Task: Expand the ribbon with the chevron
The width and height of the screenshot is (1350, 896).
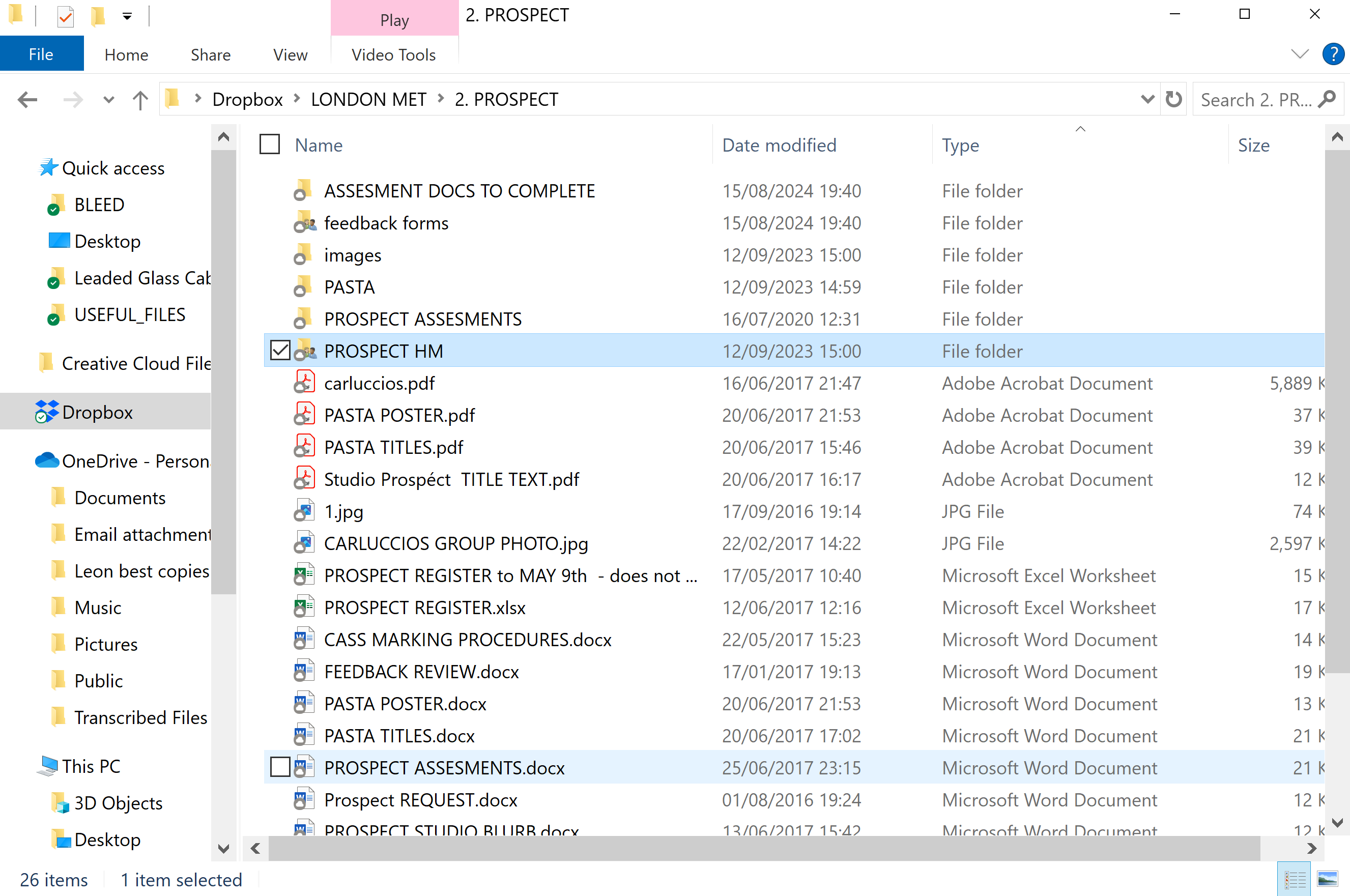Action: [1299, 54]
